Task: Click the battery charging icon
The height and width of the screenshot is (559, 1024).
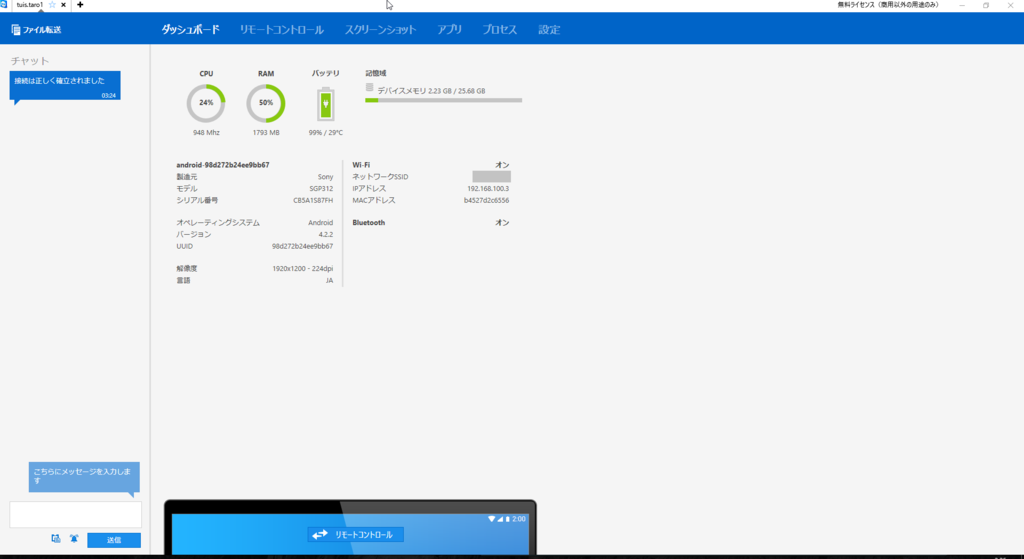Action: (x=325, y=104)
